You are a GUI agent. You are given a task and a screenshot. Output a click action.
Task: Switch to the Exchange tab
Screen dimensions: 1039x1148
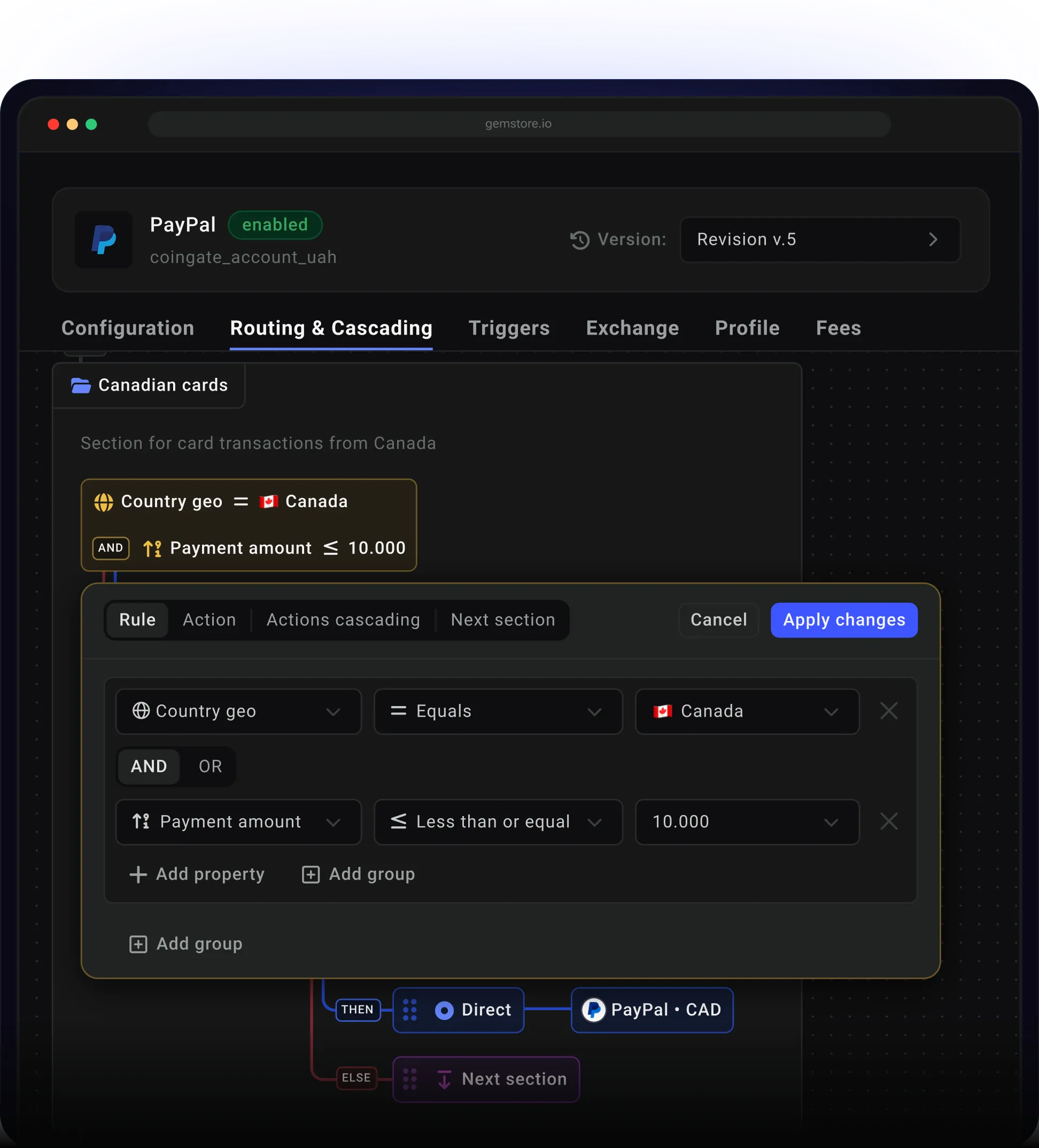pos(632,328)
